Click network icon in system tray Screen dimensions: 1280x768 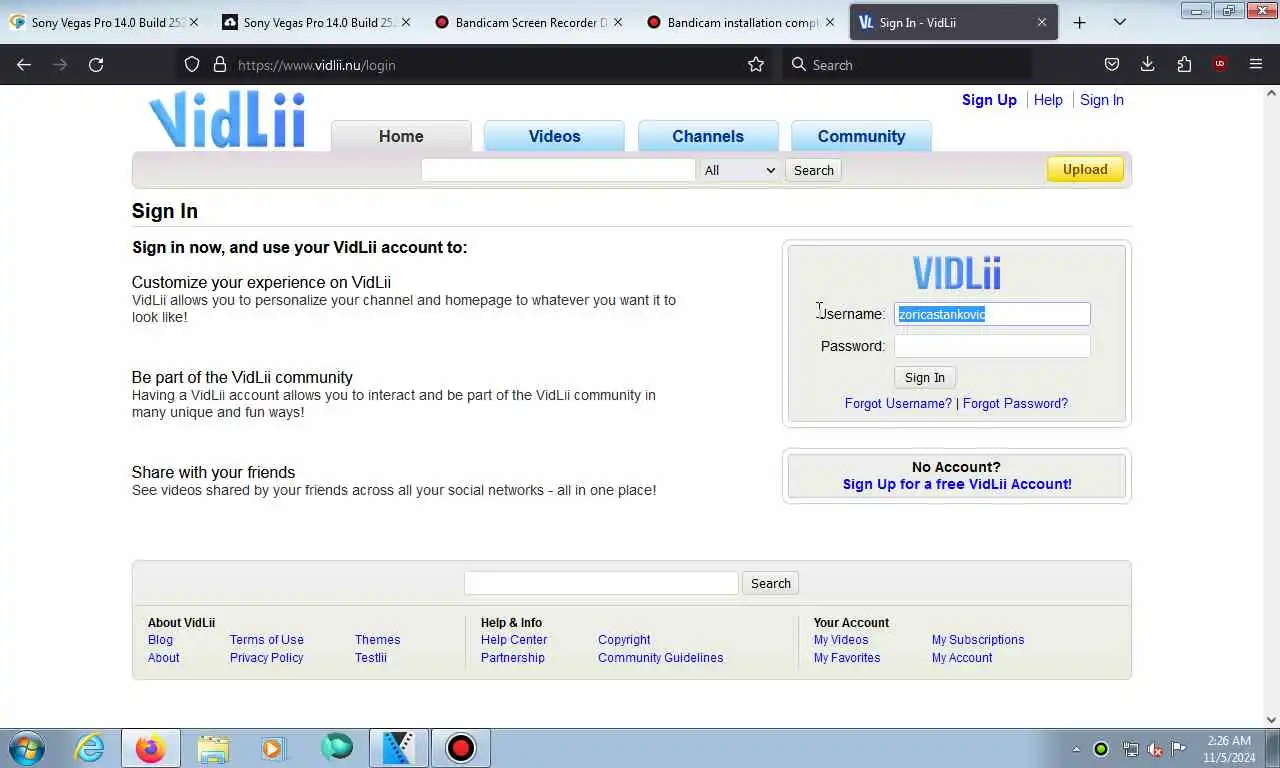(x=1130, y=749)
